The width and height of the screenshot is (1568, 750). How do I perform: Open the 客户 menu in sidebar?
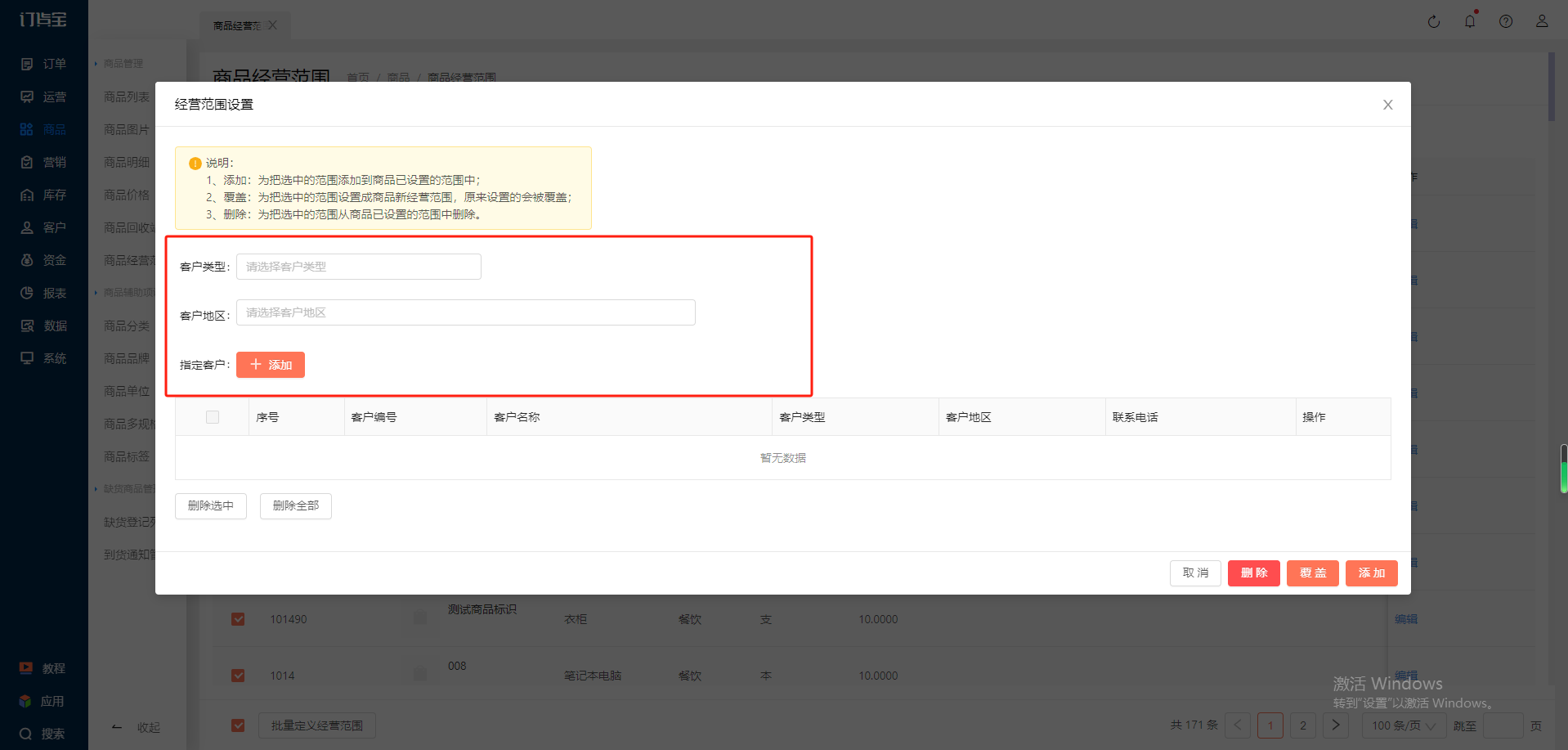pyautogui.click(x=44, y=227)
